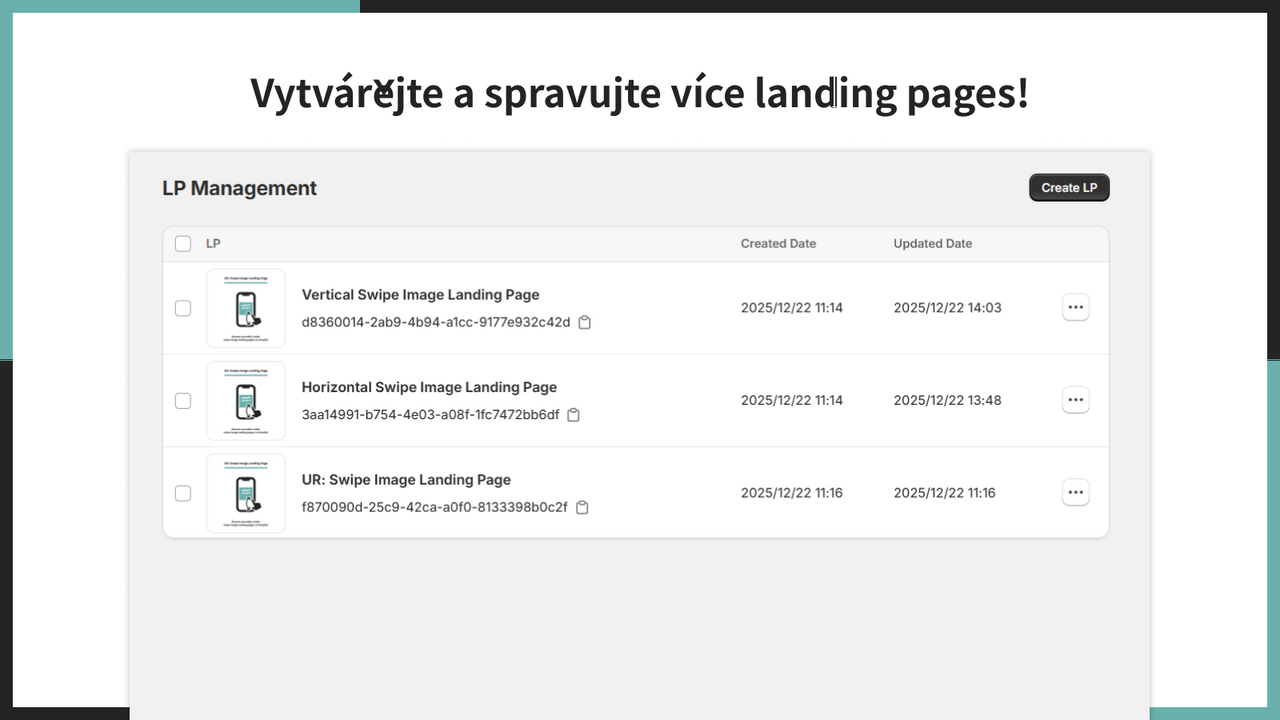Click created date of UR: Swipe row
Image resolution: width=1280 pixels, height=720 pixels.
[x=792, y=493]
